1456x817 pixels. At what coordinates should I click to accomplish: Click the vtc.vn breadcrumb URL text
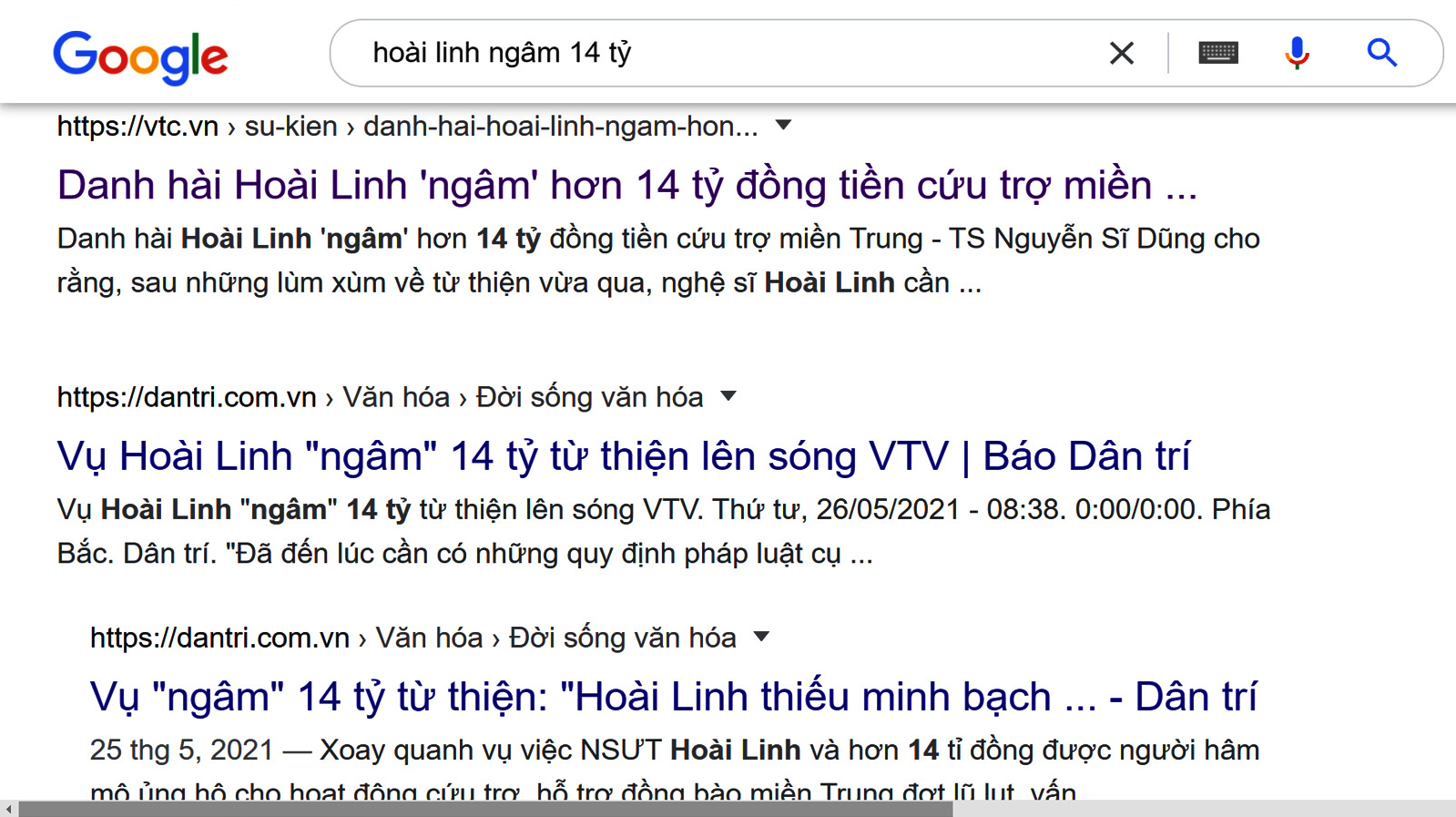[x=407, y=126]
